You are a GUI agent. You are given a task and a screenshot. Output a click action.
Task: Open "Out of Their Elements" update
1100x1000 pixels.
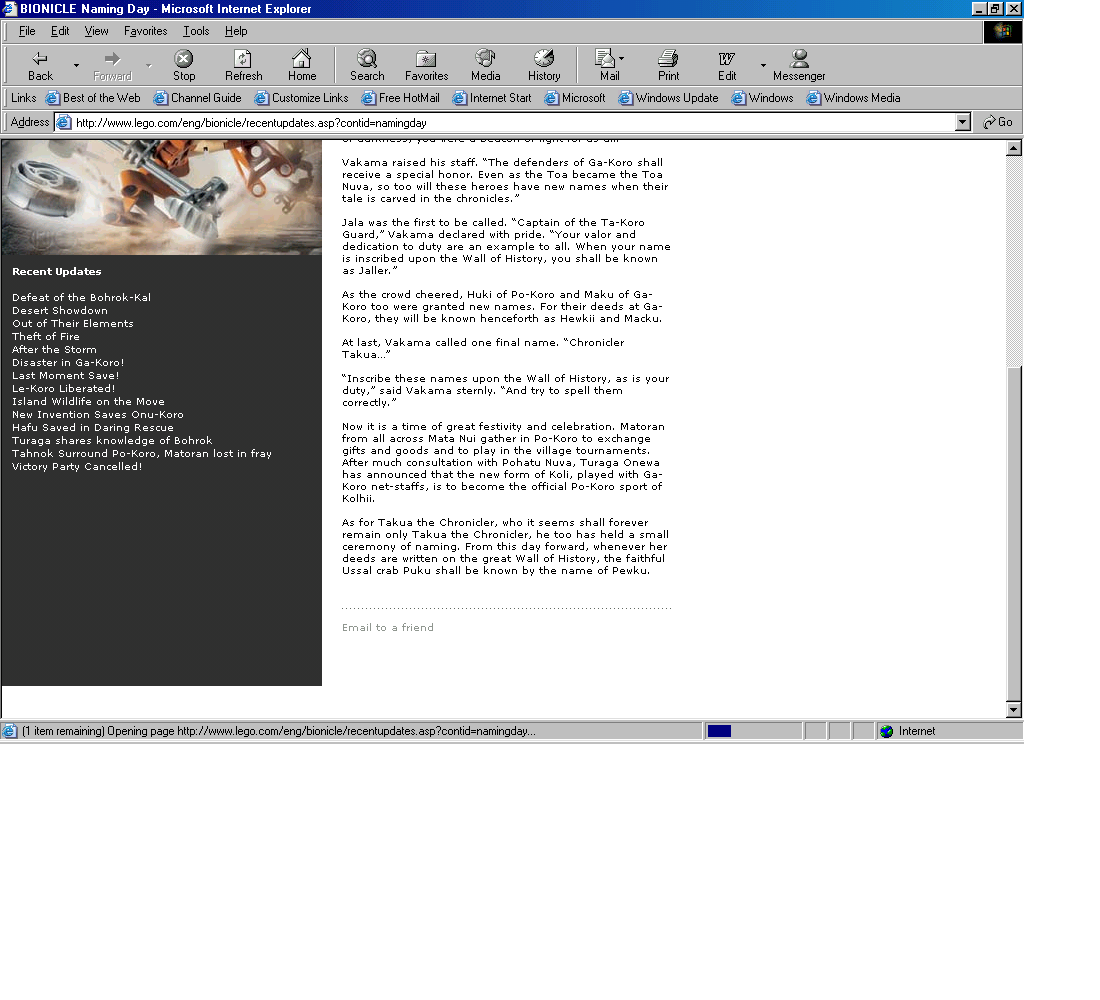tap(72, 324)
